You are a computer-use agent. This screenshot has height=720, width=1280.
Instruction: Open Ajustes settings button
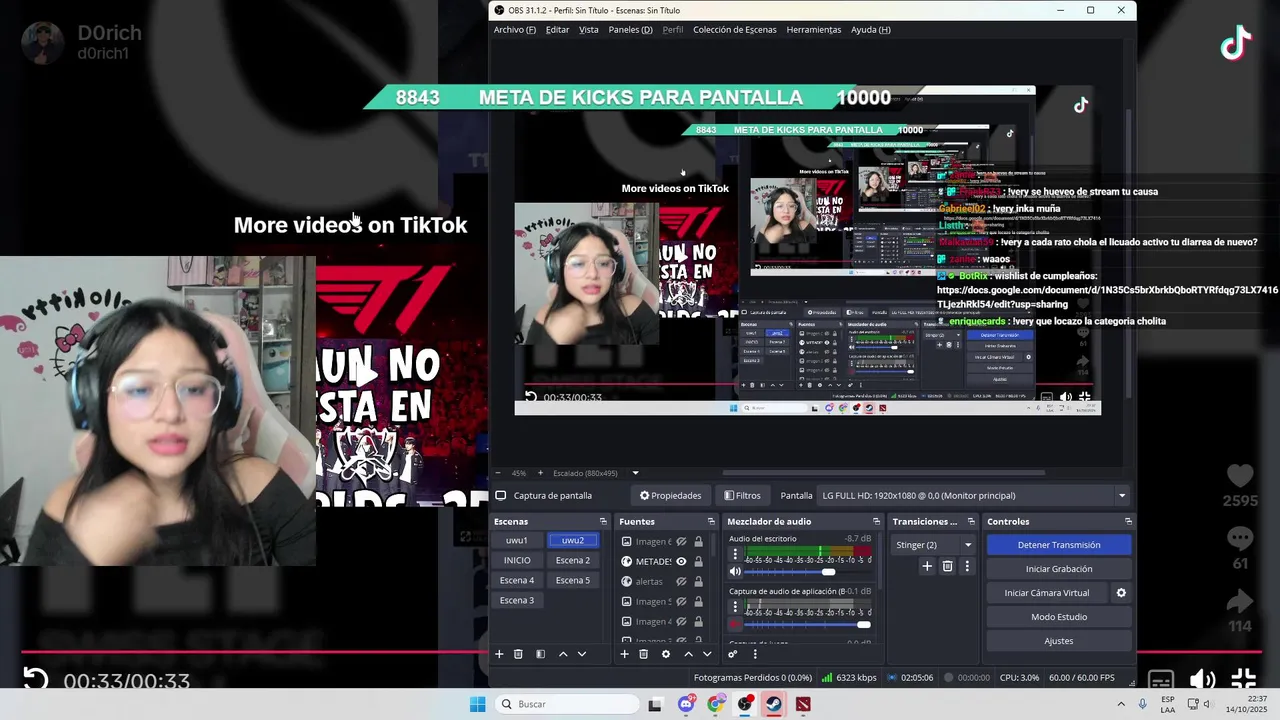(x=1059, y=641)
